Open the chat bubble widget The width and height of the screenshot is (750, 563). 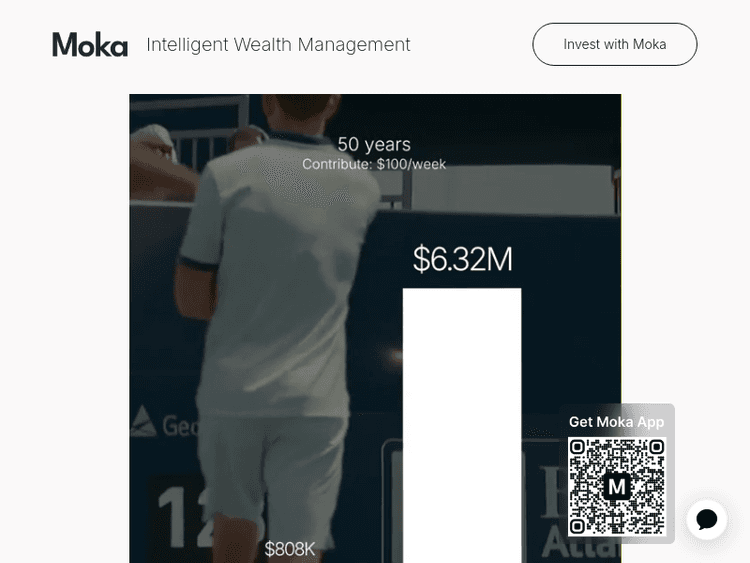tap(706, 519)
